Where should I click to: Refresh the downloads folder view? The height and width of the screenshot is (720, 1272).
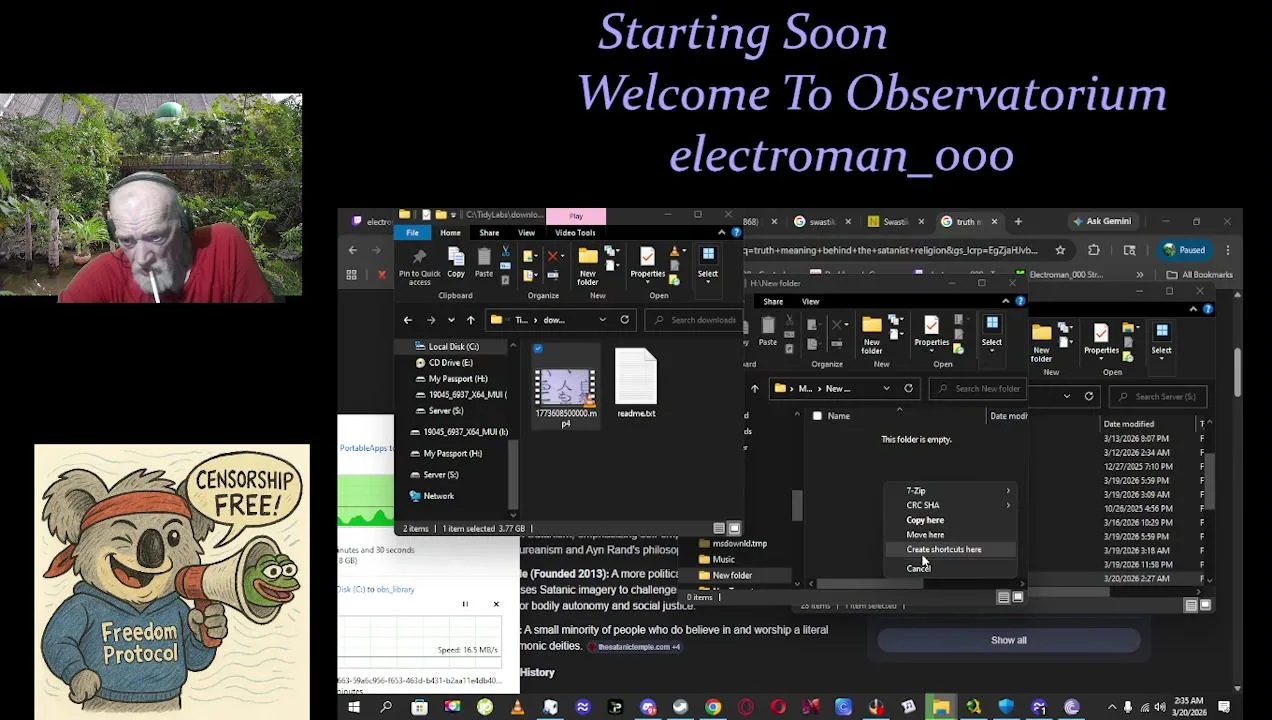click(x=624, y=320)
